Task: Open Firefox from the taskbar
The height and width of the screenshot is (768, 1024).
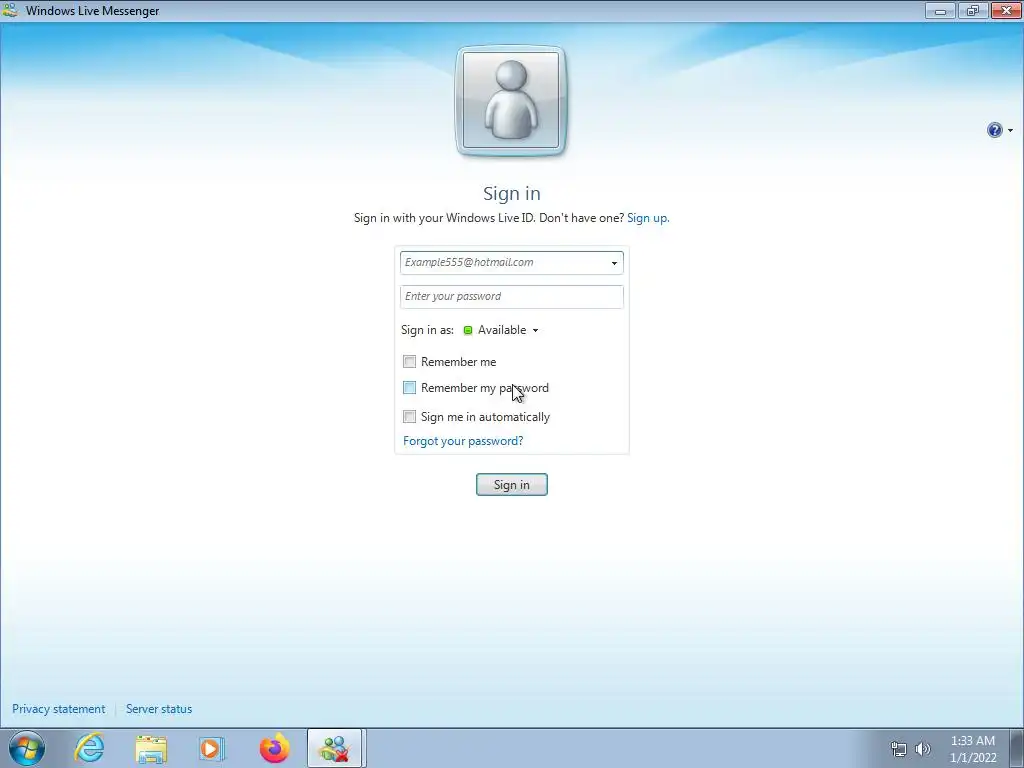Action: 274,748
